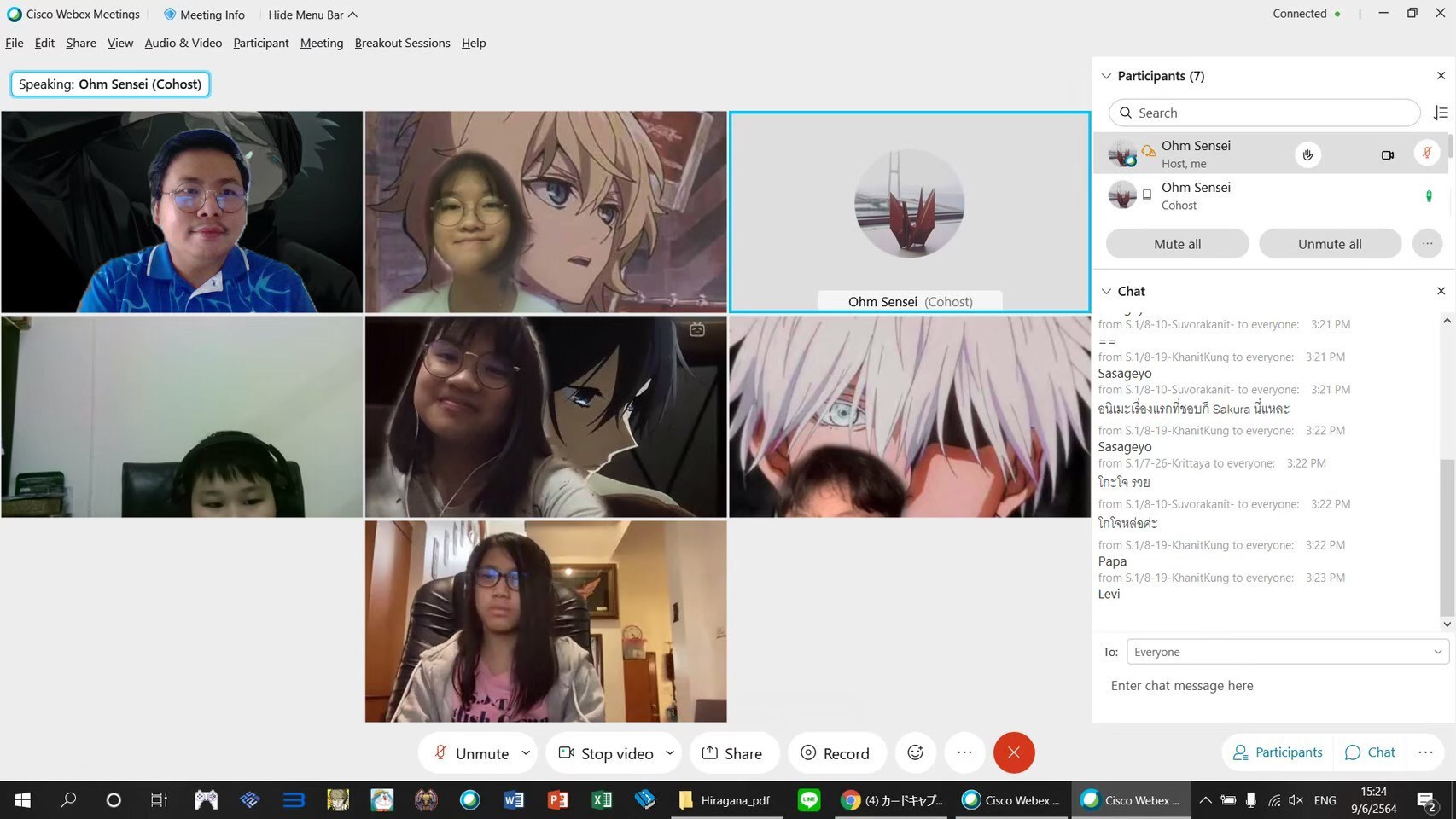Image resolution: width=1456 pixels, height=819 pixels.
Task: Open video options arrow beside Stop video
Action: pos(670,752)
